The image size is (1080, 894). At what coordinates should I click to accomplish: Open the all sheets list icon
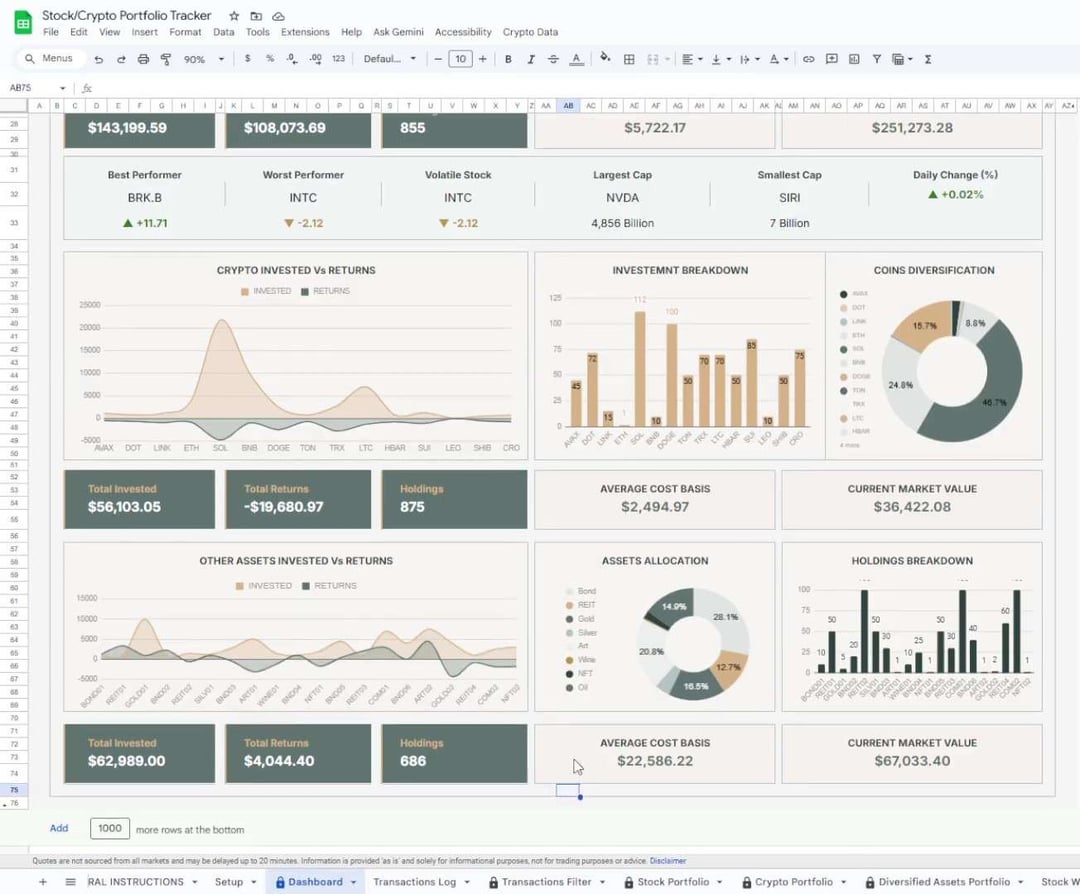pyautogui.click(x=70, y=882)
